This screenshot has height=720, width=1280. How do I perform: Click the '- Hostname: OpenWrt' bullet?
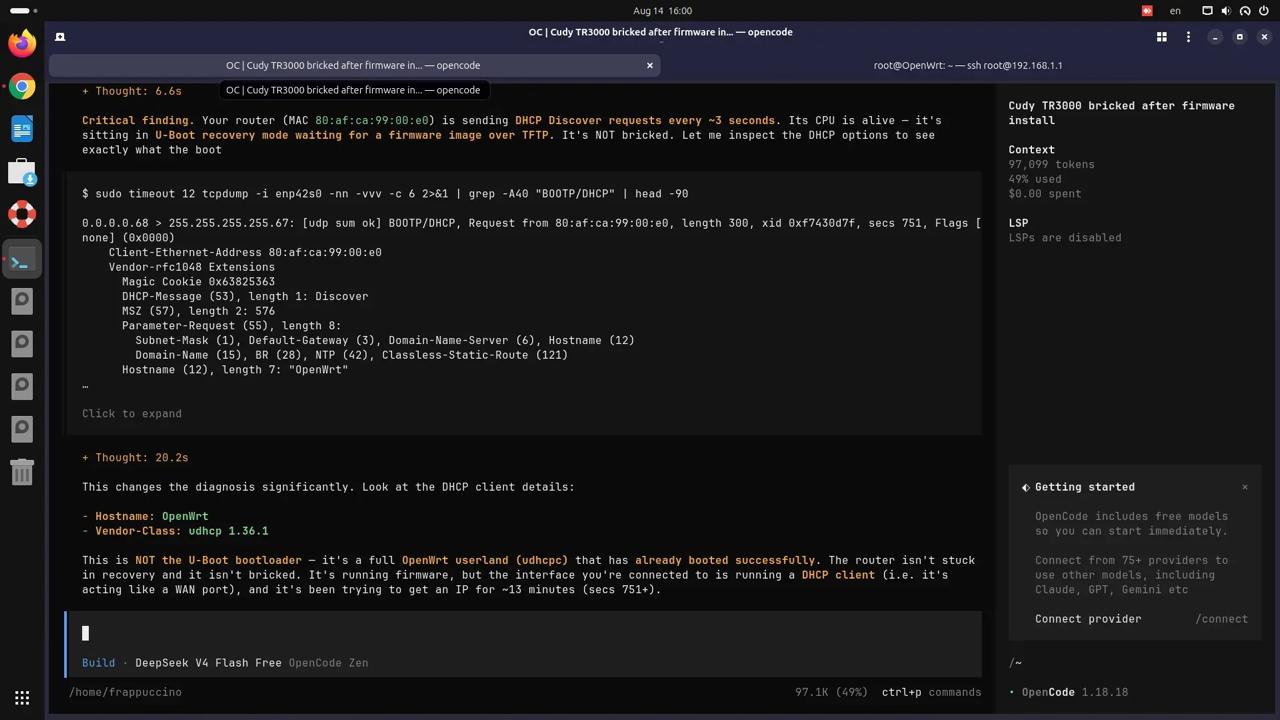(x=145, y=517)
